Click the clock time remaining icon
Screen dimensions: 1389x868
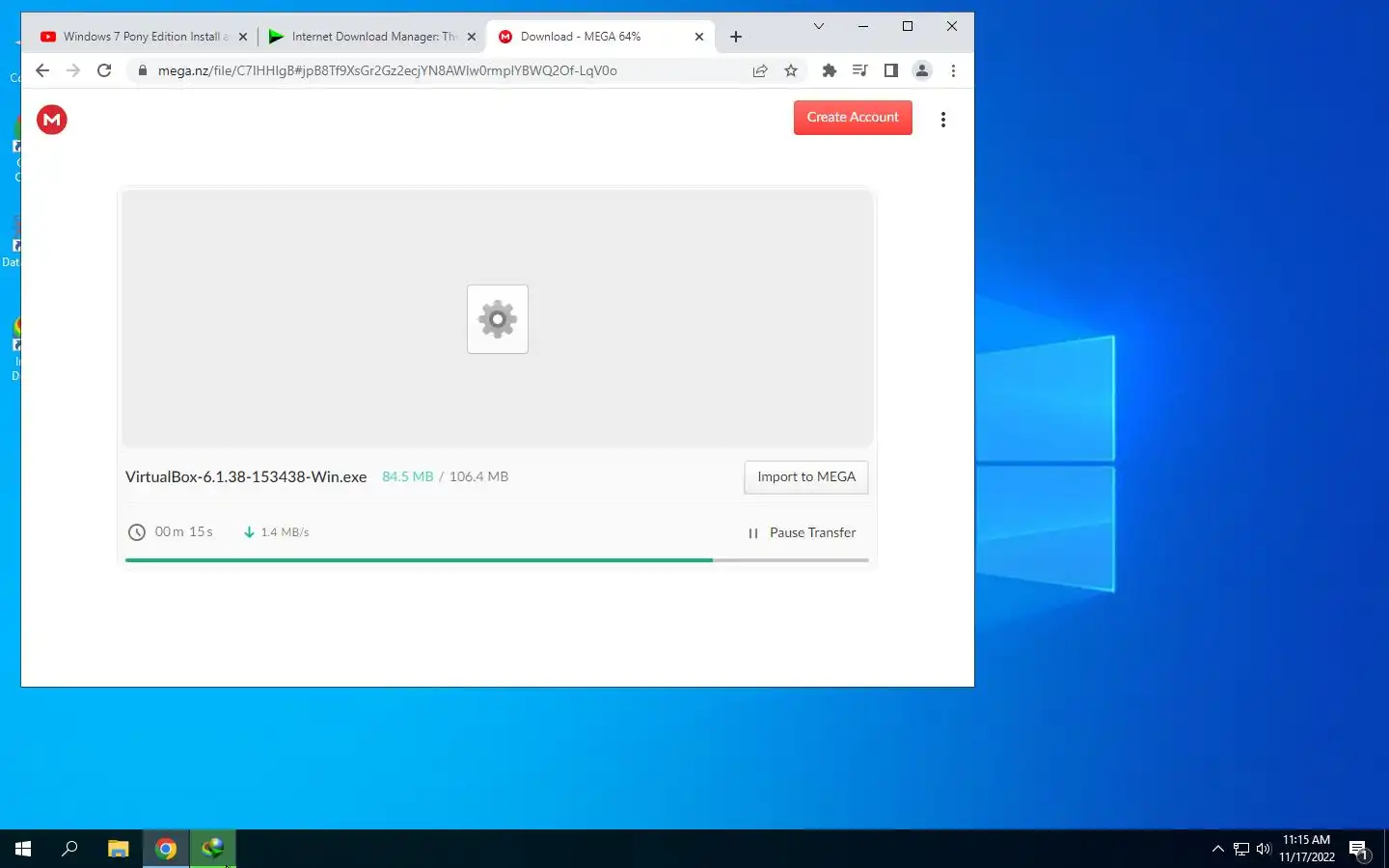(137, 532)
